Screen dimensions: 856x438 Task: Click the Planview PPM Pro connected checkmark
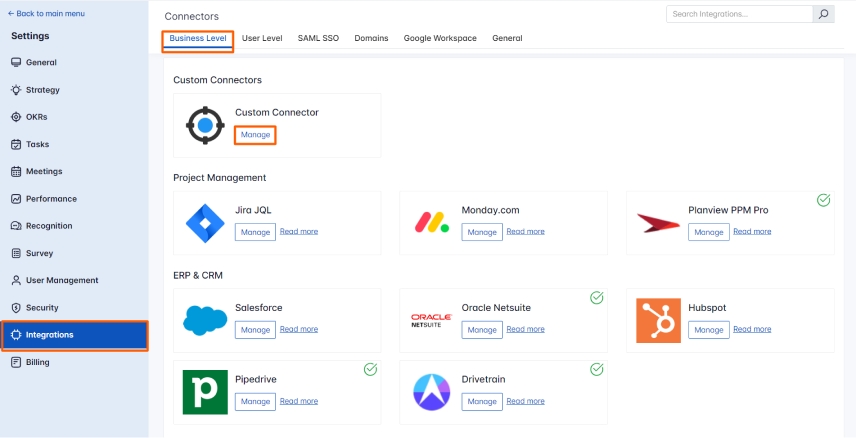pos(823,200)
